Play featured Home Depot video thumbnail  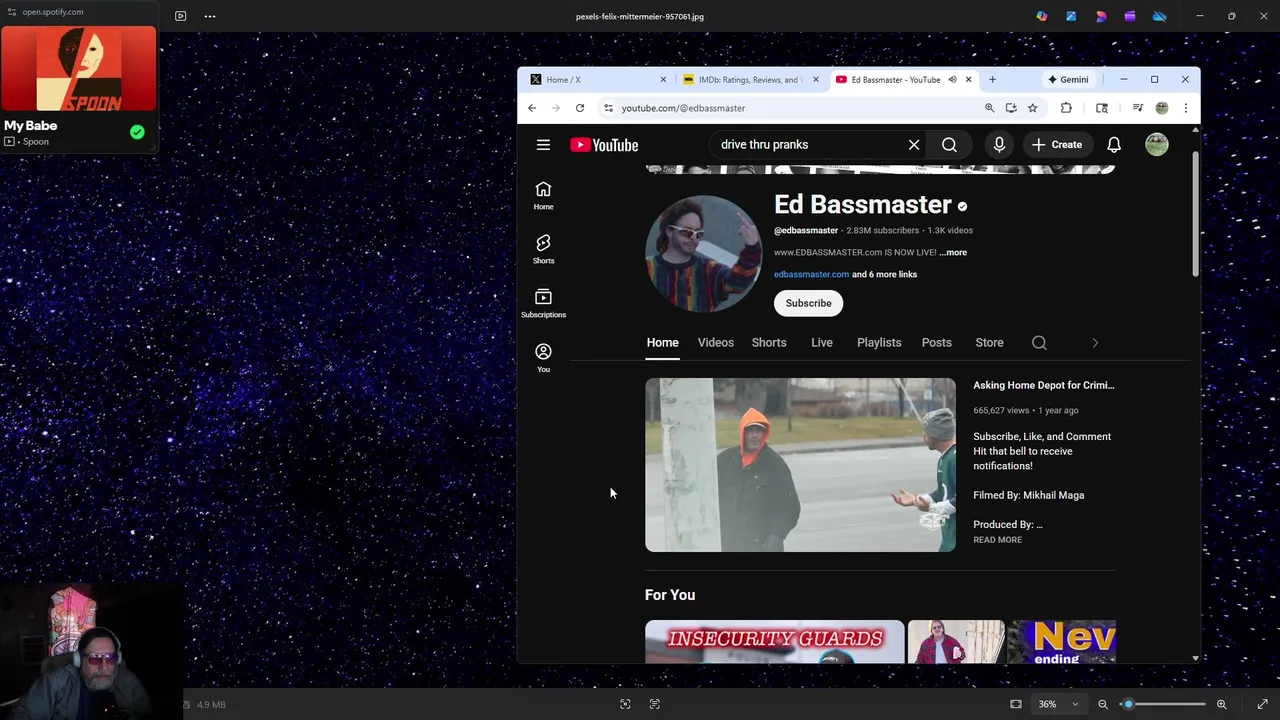click(800, 465)
